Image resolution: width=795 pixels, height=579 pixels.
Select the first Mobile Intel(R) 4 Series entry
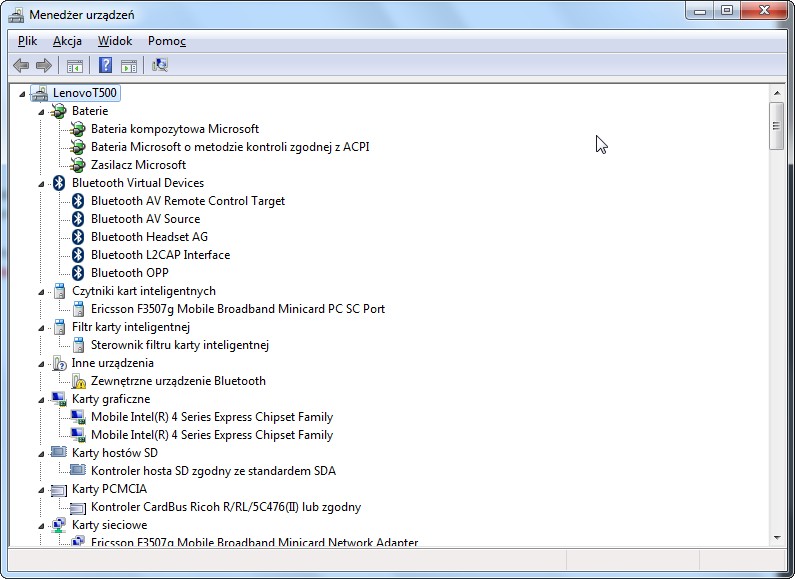point(212,417)
